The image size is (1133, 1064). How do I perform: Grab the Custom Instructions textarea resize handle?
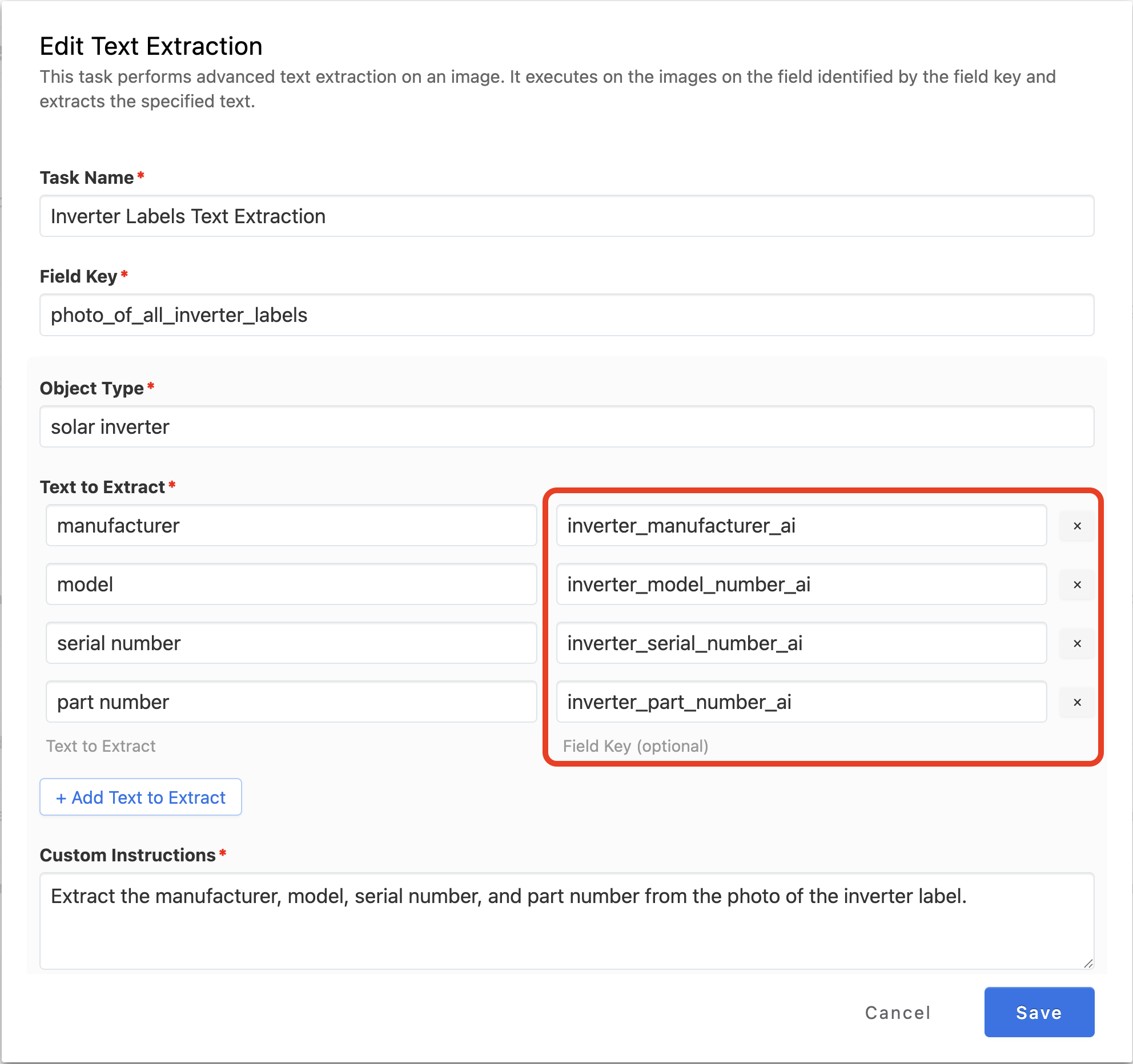[1088, 964]
